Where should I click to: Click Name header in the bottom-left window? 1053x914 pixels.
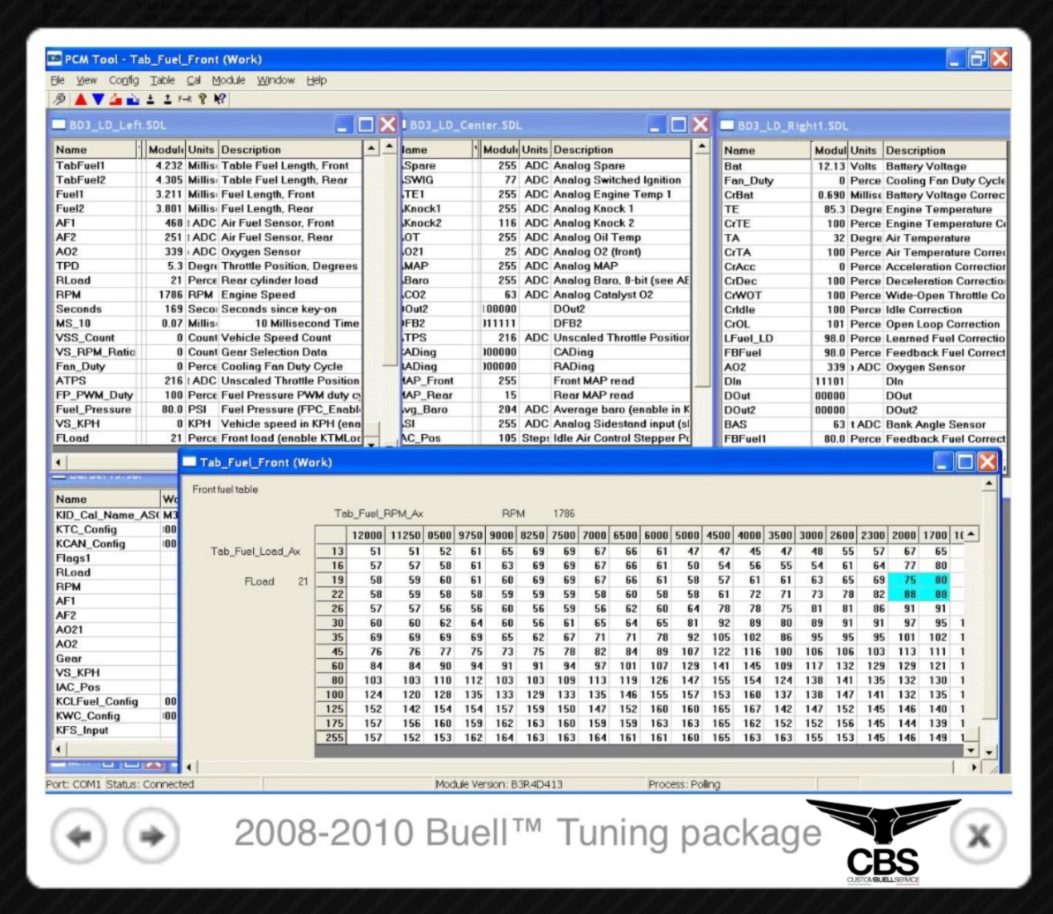pyautogui.click(x=106, y=499)
